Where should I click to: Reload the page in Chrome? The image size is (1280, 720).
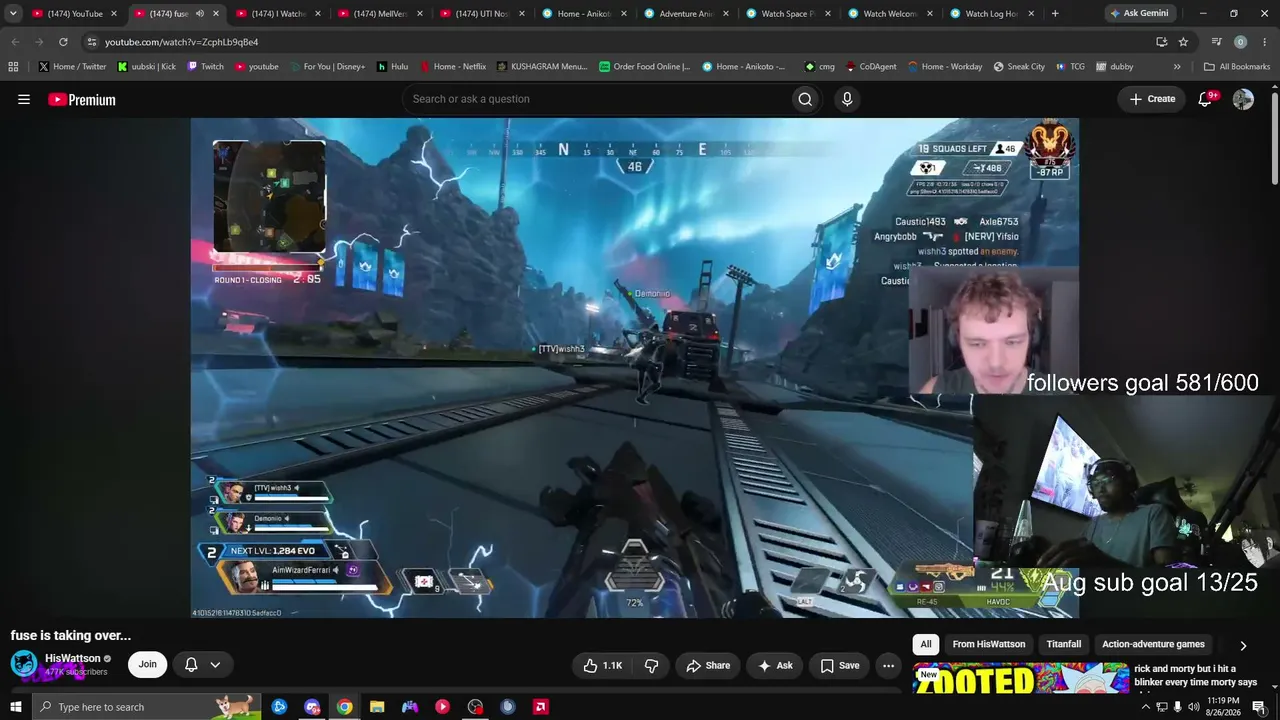(63, 42)
